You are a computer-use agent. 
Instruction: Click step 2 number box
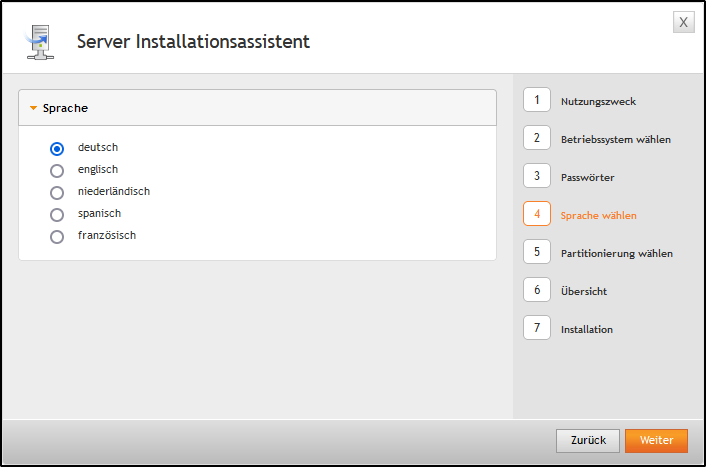[537, 138]
